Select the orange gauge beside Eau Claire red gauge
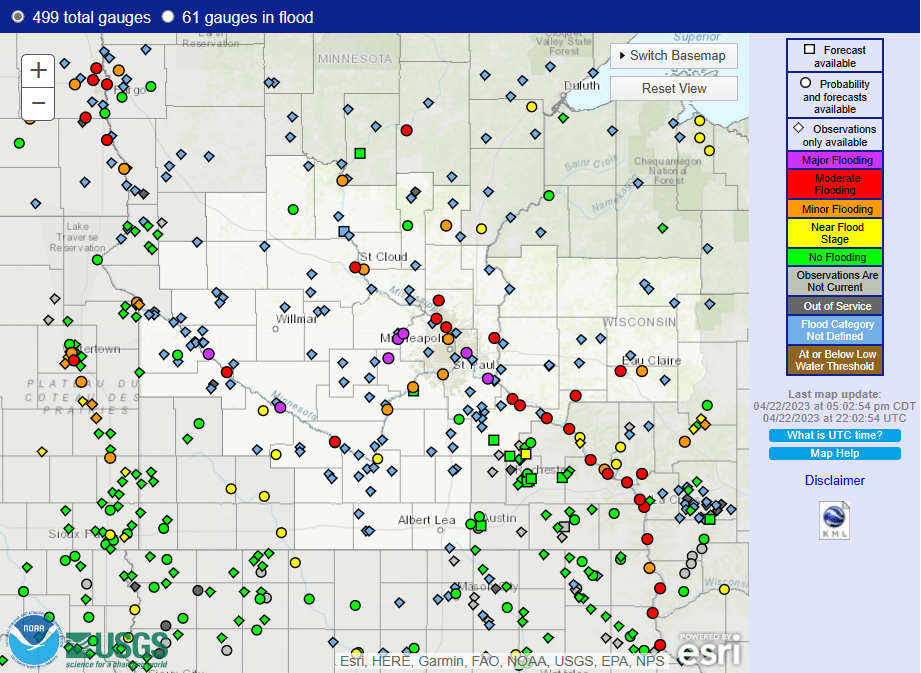The width and height of the screenshot is (921, 673). coord(641,371)
